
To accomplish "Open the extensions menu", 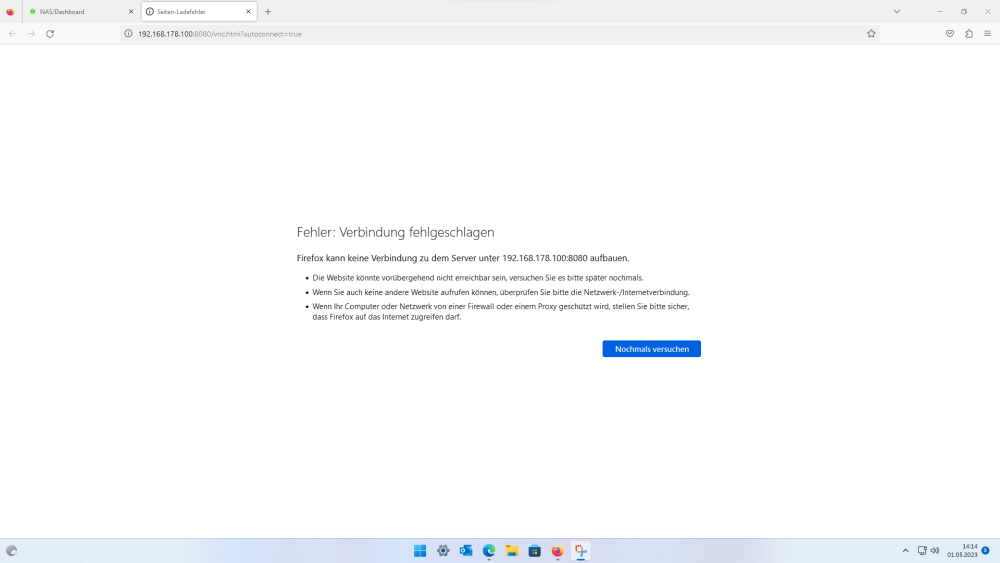I will tap(969, 34).
